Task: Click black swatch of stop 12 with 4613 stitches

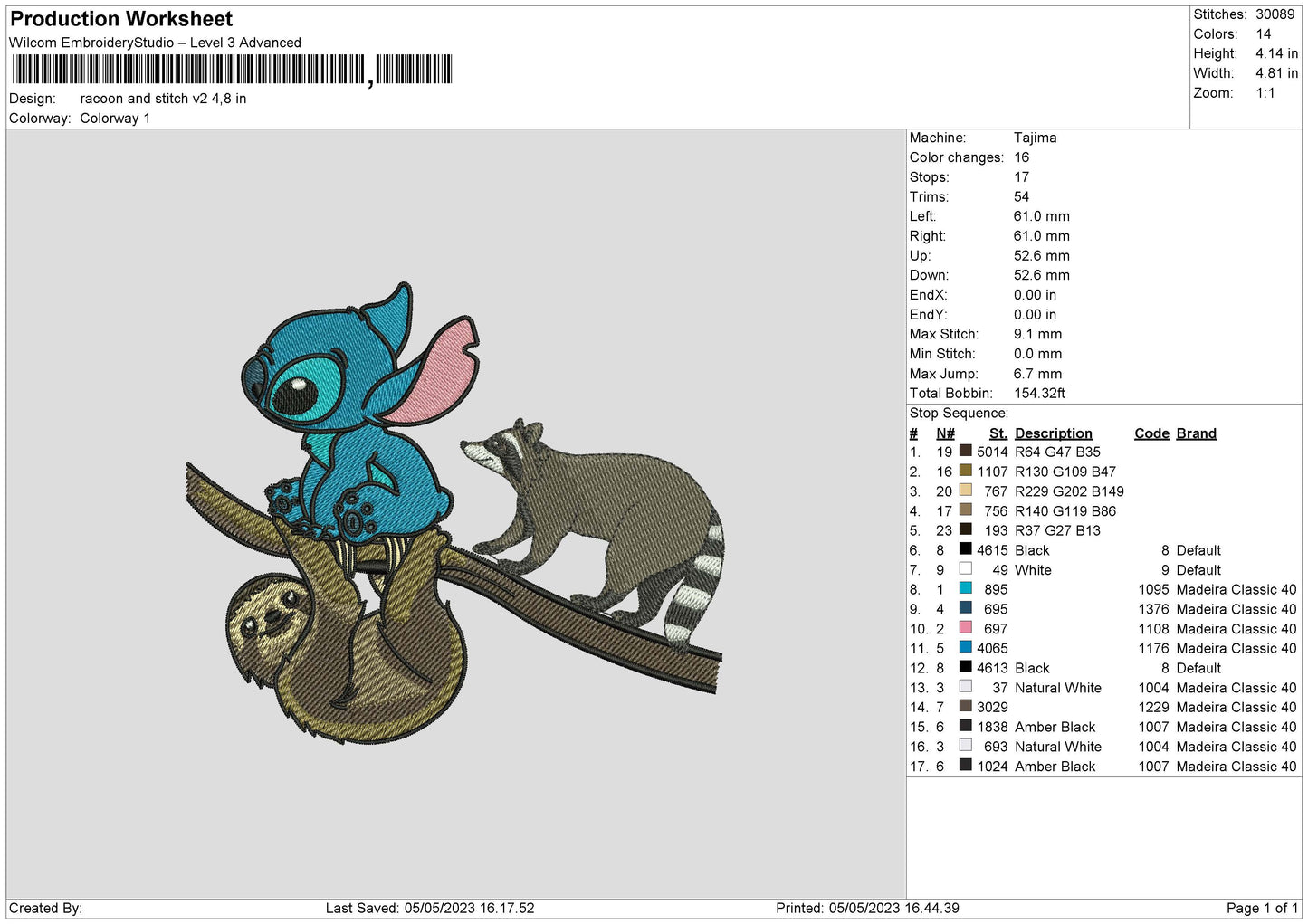Action: 965,667
